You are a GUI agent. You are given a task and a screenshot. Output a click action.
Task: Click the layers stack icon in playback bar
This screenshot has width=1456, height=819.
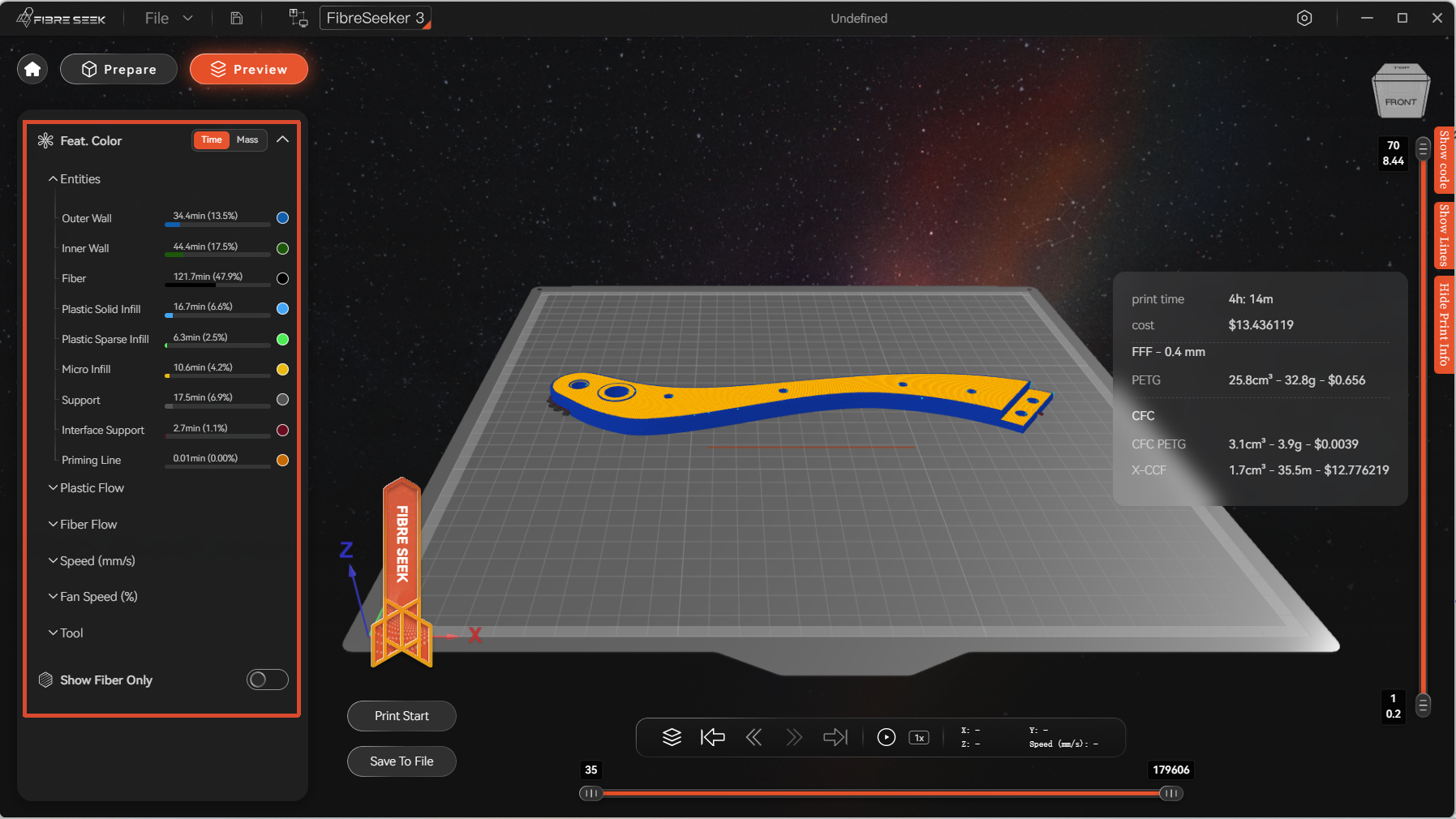pos(672,737)
